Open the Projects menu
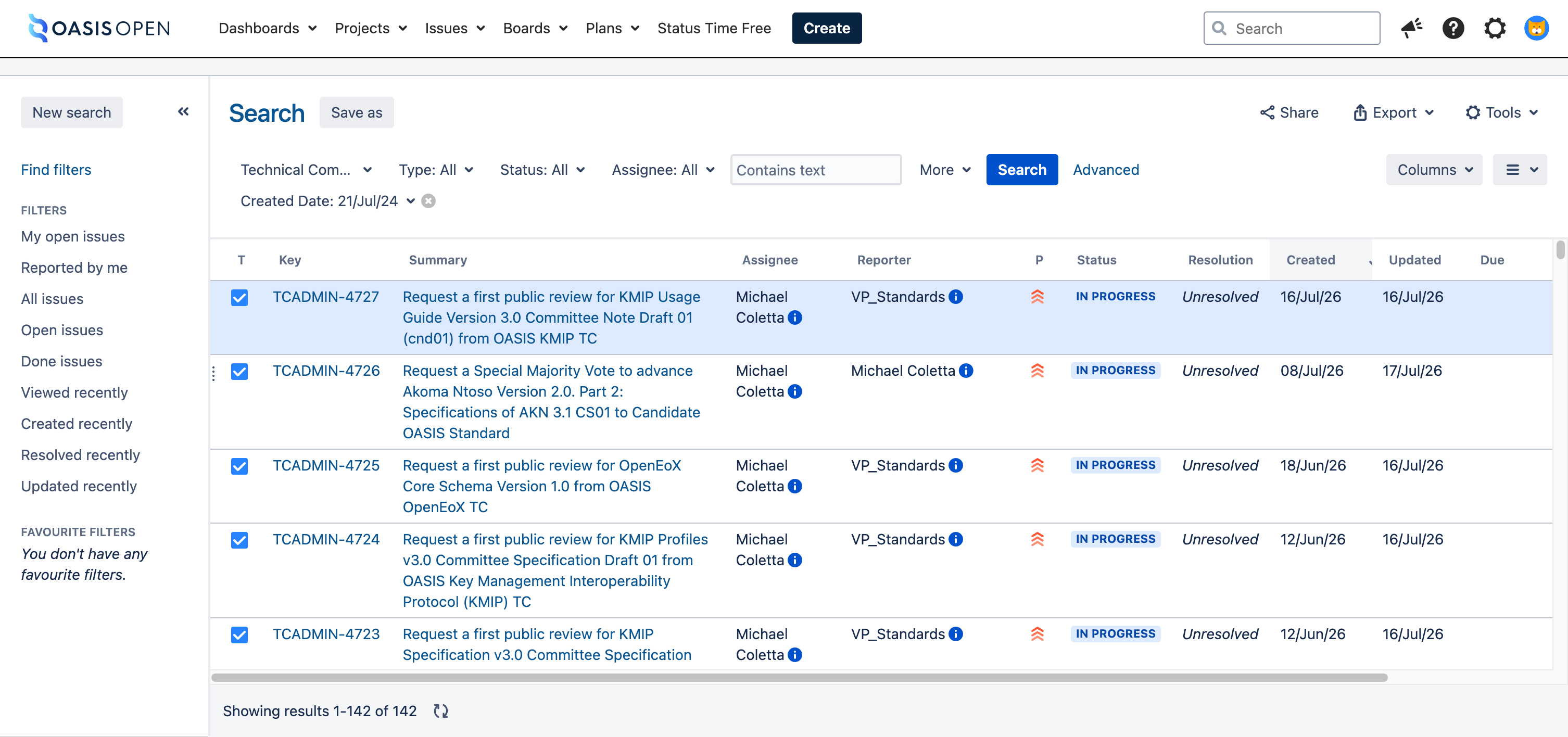 tap(371, 28)
